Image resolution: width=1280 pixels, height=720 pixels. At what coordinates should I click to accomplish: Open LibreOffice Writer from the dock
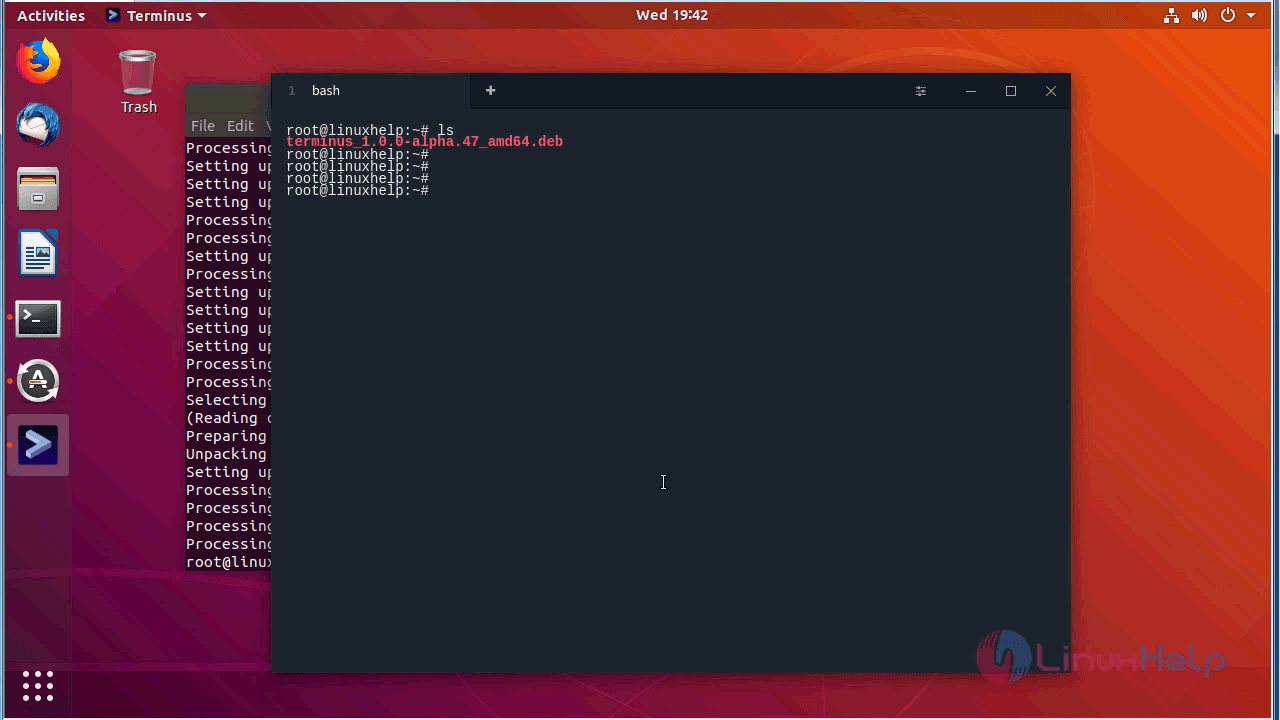click(x=38, y=253)
